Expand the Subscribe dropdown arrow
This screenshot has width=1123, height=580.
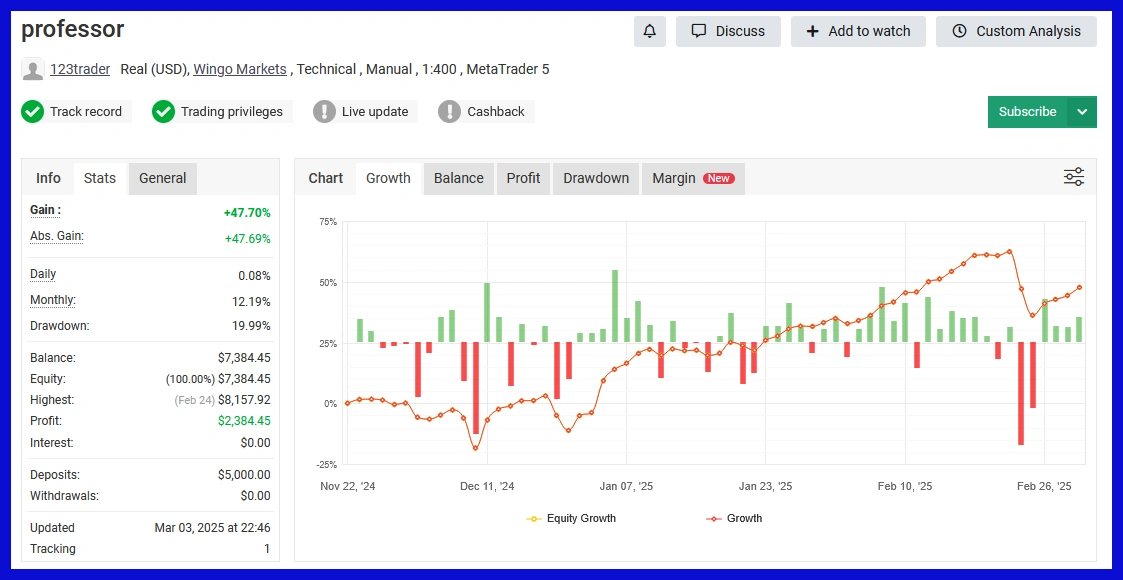tap(1082, 112)
